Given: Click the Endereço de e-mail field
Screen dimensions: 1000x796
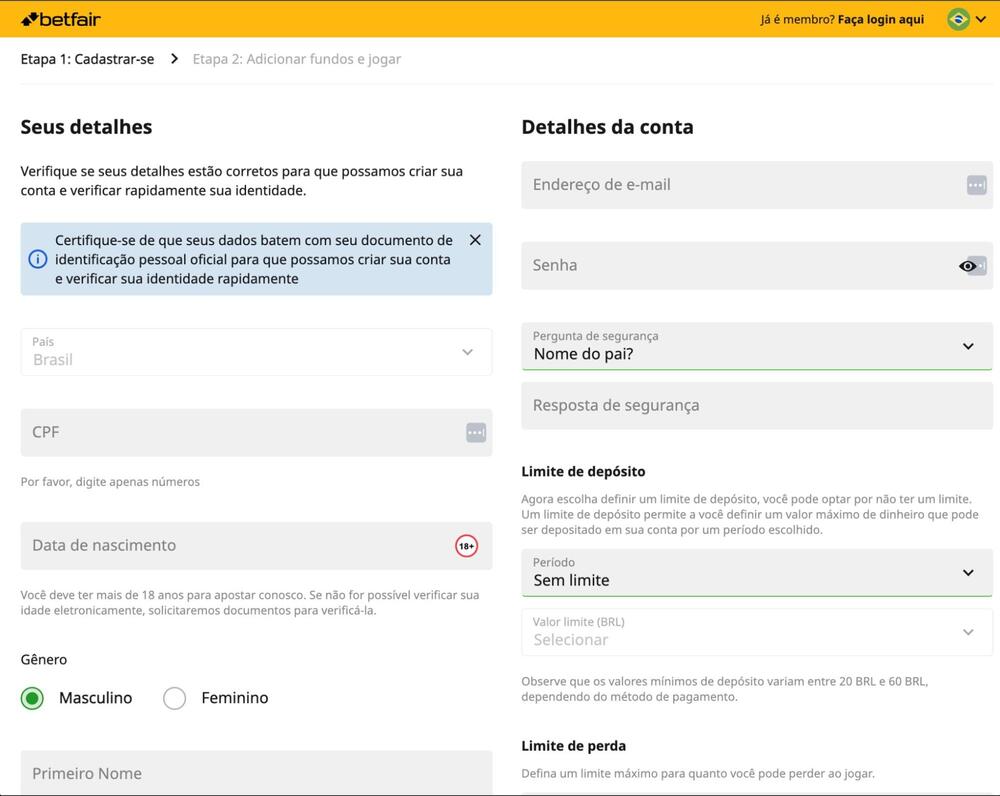Looking at the screenshot, I should [757, 185].
